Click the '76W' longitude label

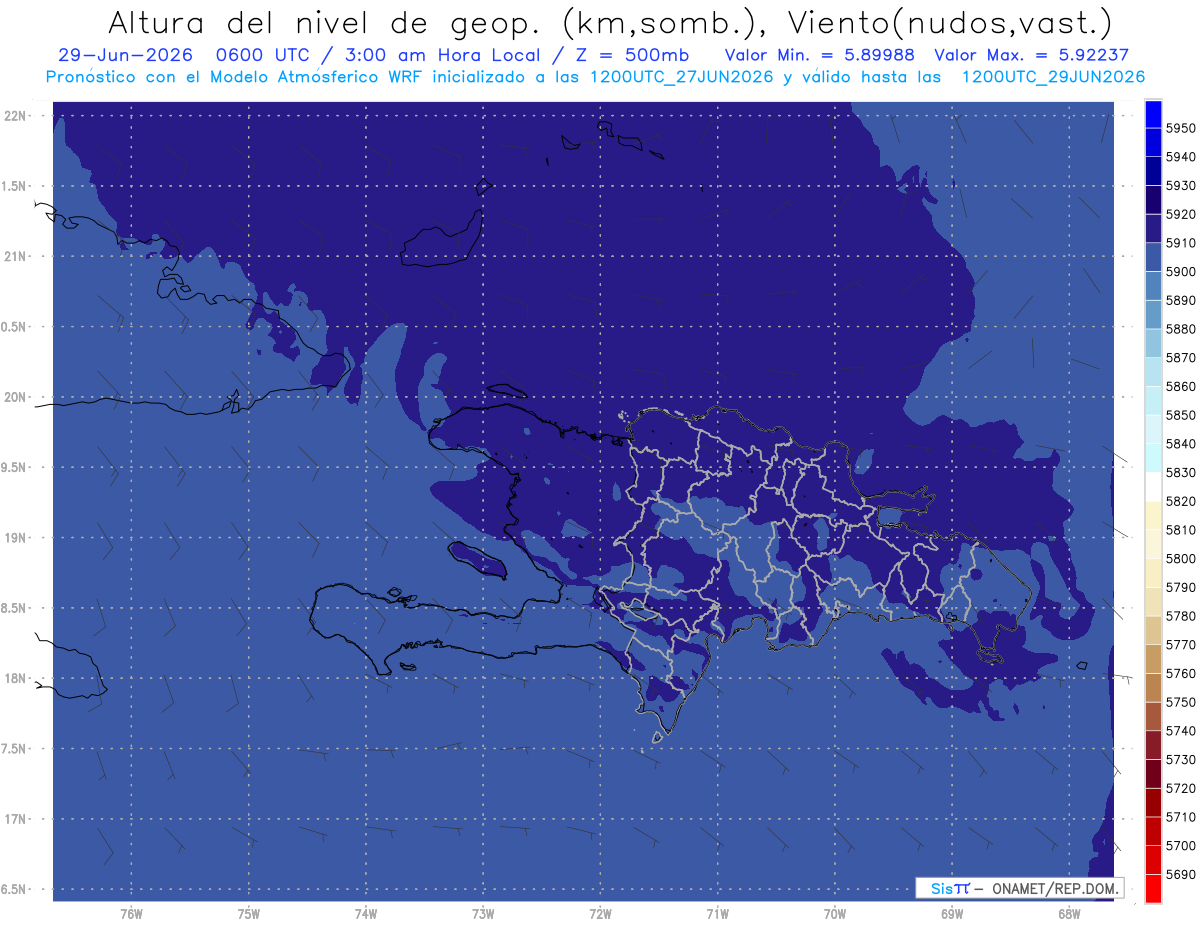point(131,913)
